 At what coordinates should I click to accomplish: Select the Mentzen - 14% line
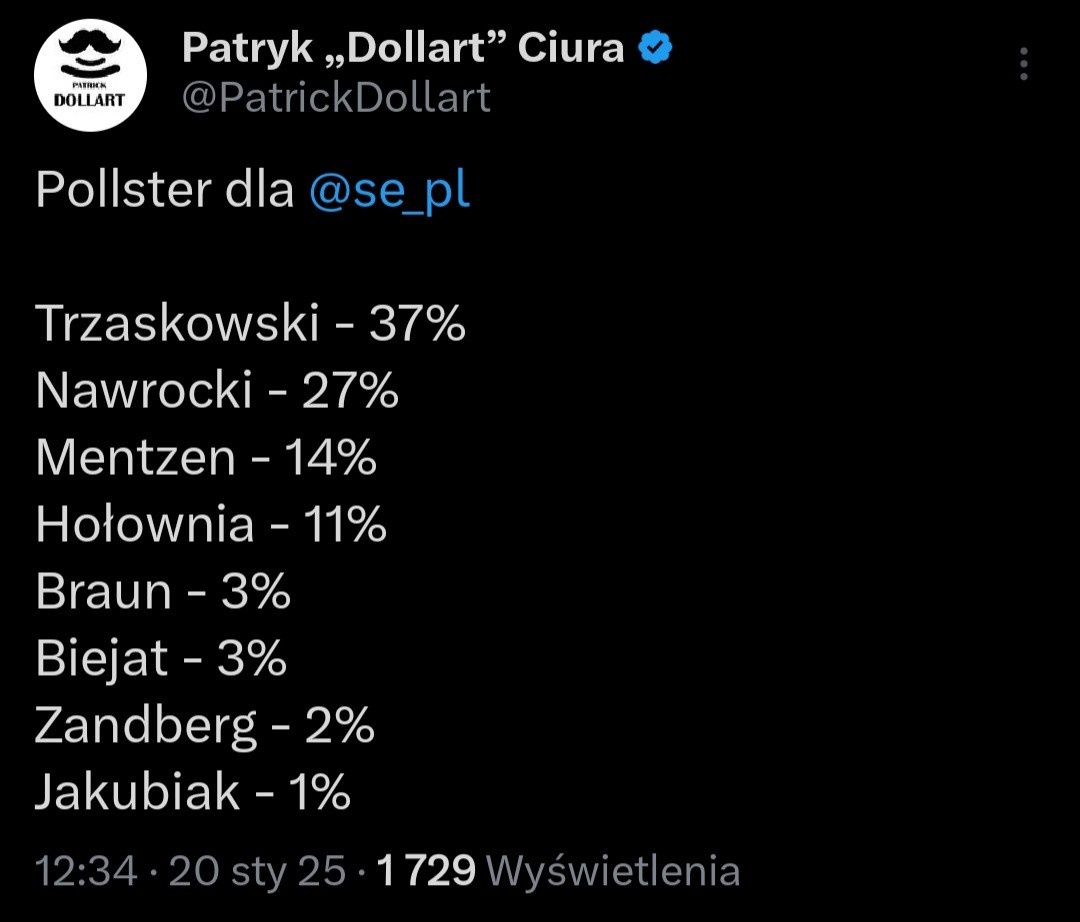206,458
